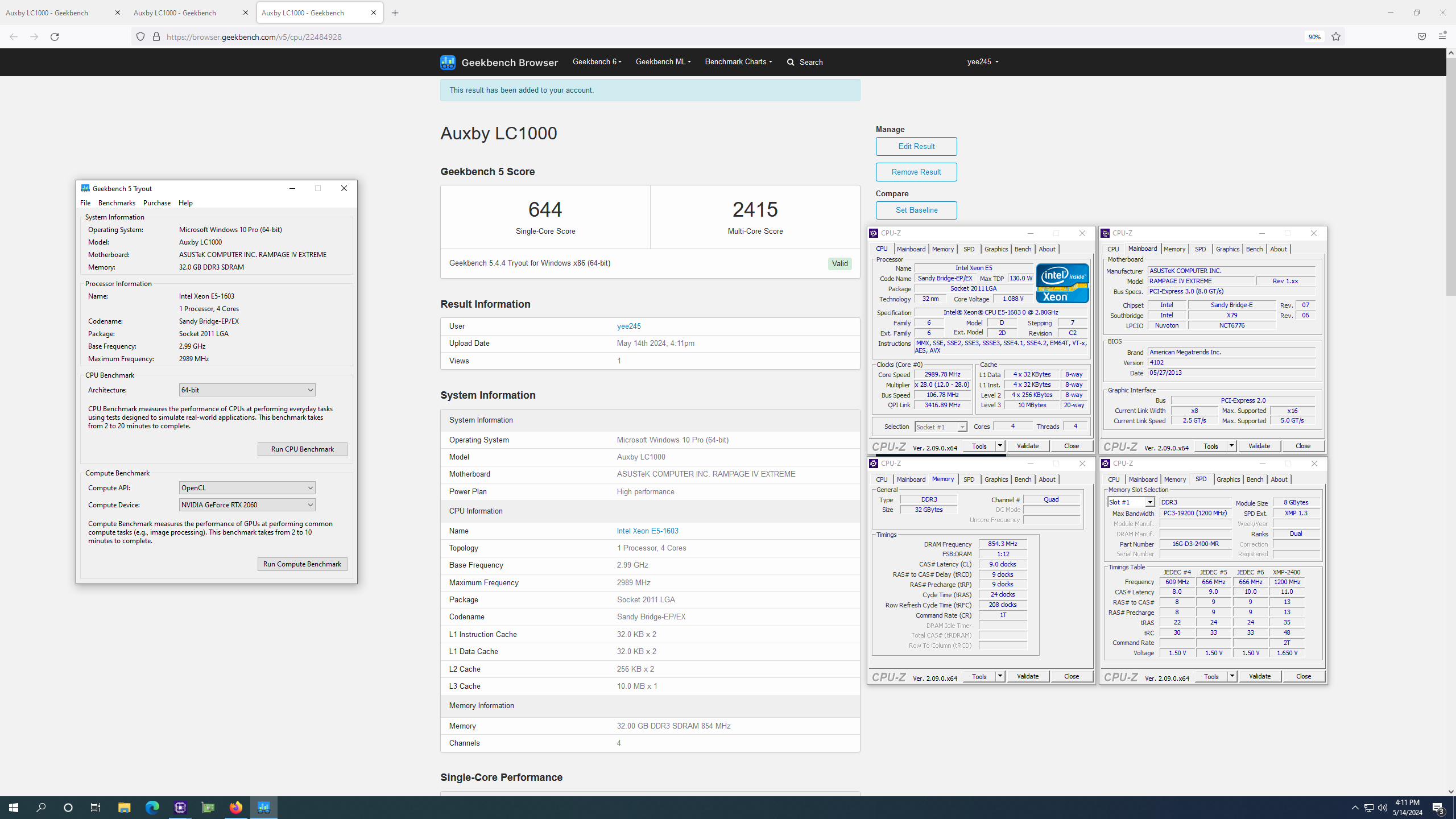Screen dimensions: 1456x819
Task: Open the yee245 account dropdown
Action: (983, 61)
